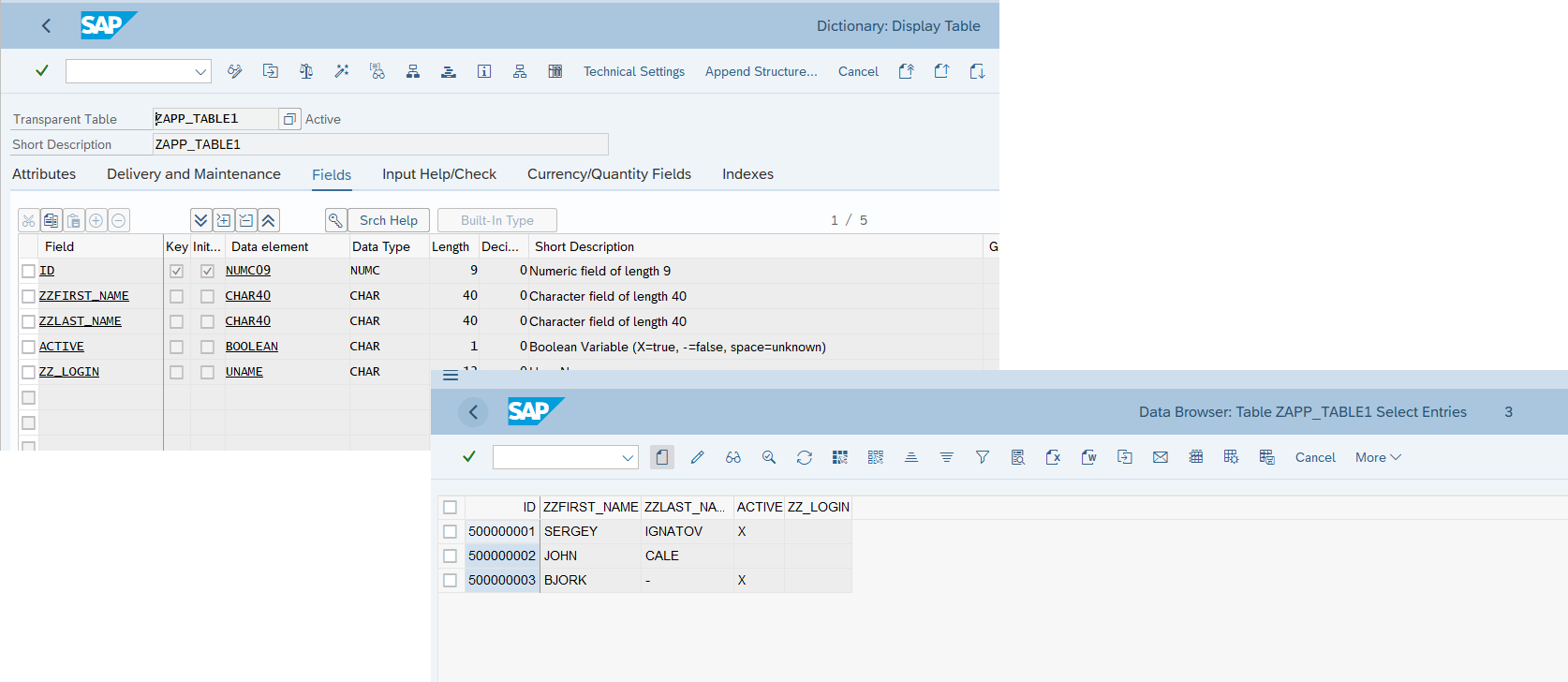1568x682 pixels.
Task: Click the Srch Help button
Action: [x=389, y=220]
